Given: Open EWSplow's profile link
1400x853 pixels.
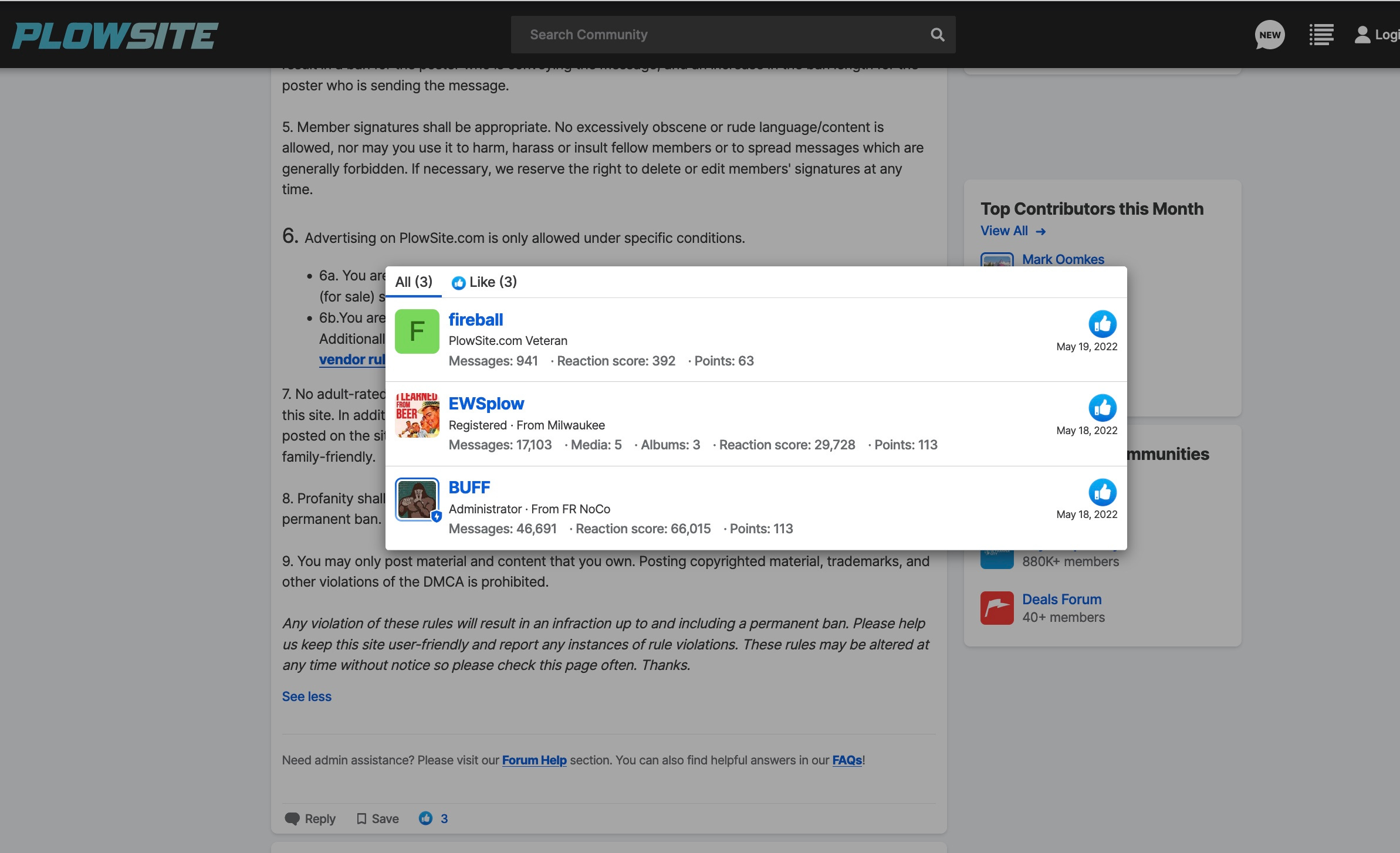Looking at the screenshot, I should pyautogui.click(x=486, y=404).
